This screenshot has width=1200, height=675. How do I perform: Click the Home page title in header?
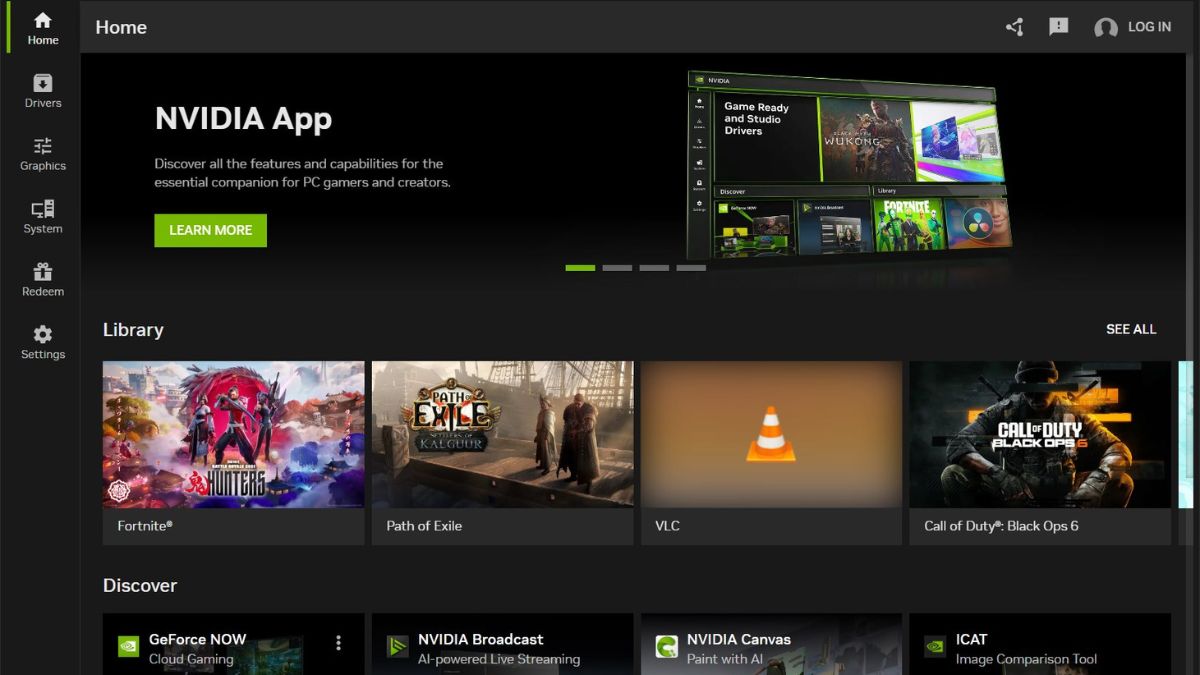point(121,27)
